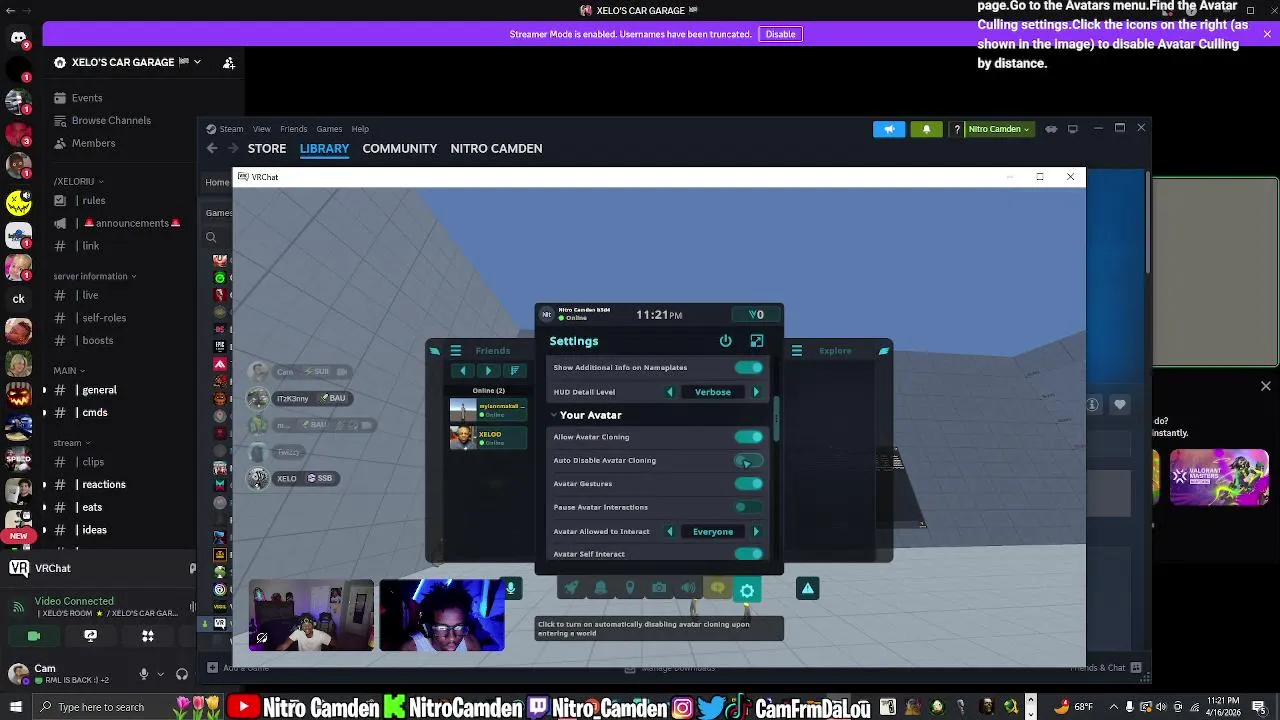Open the VRChat notifications bell tab

point(600,588)
